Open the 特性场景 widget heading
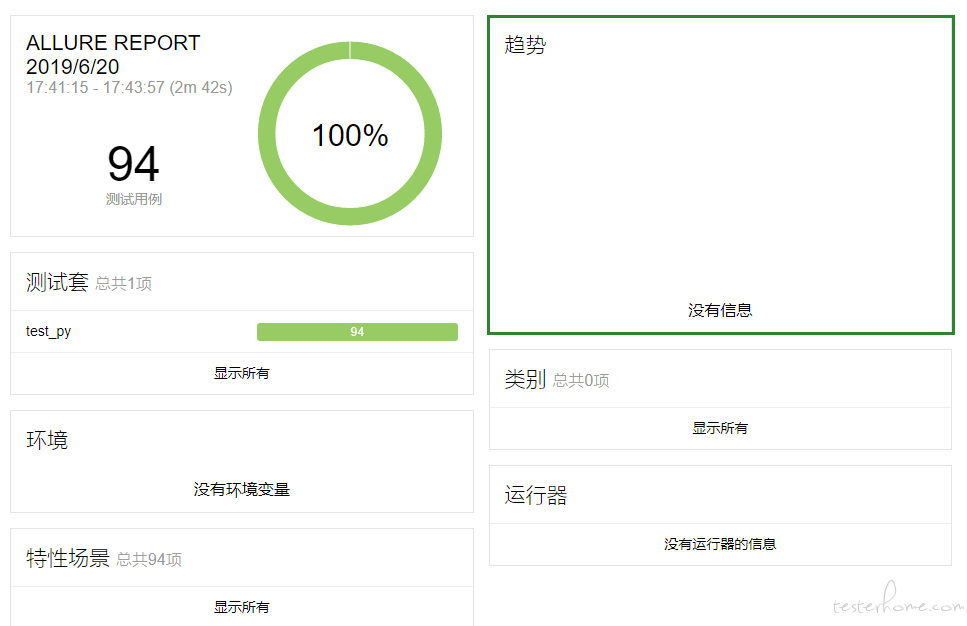This screenshot has height=626, width=967. click(x=68, y=558)
